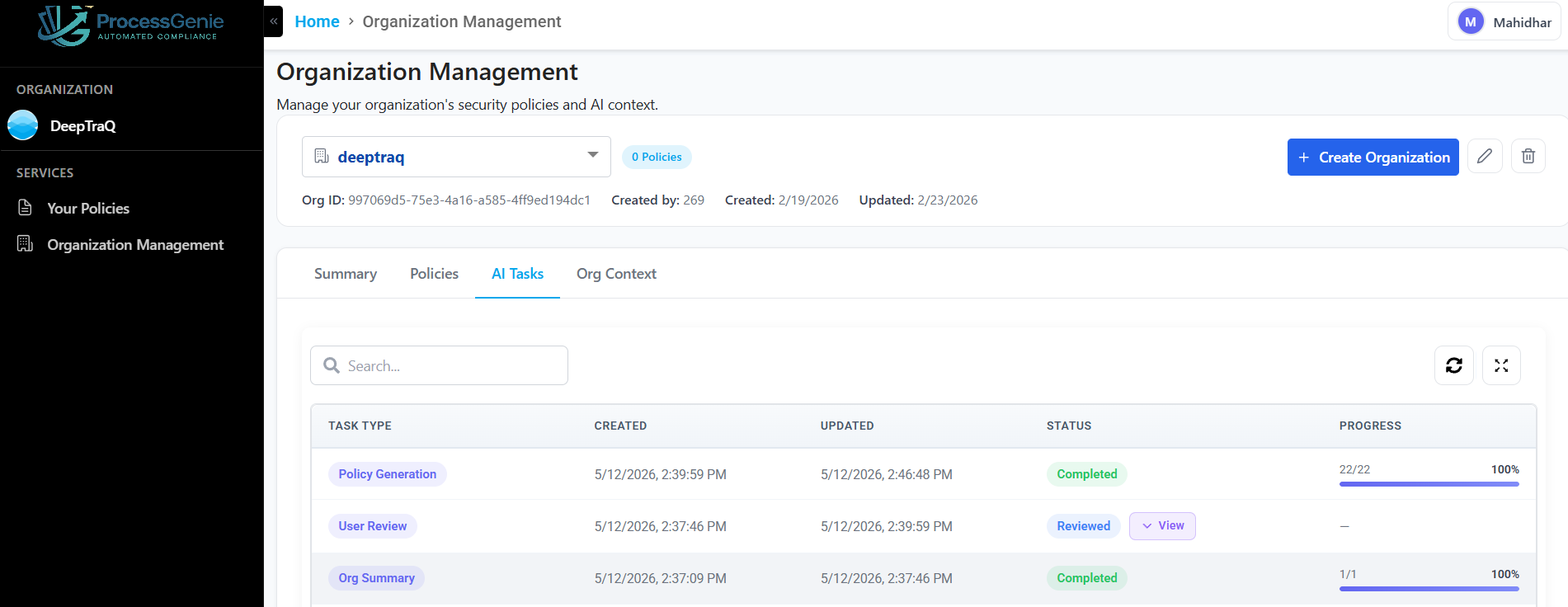Click the TASK TYPE column header

pos(360,426)
